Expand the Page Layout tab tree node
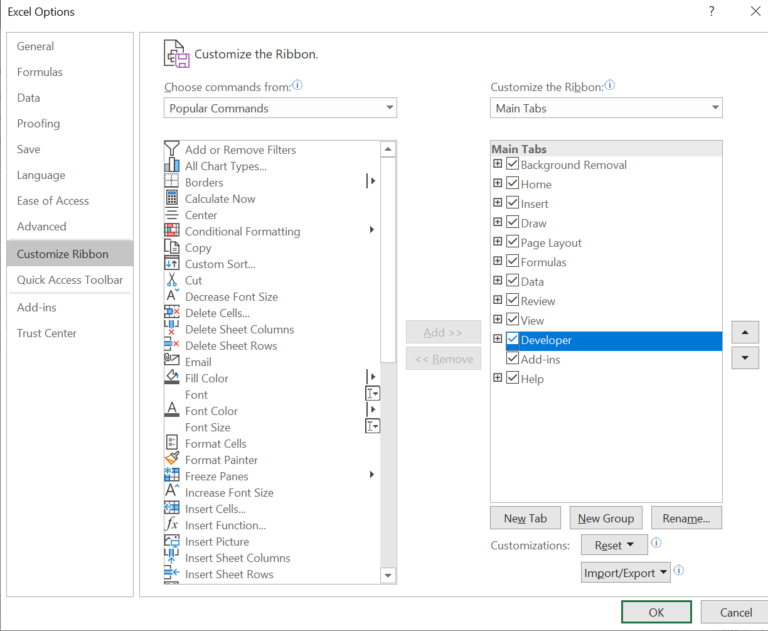Viewport: 768px width, 631px height. 498,242
